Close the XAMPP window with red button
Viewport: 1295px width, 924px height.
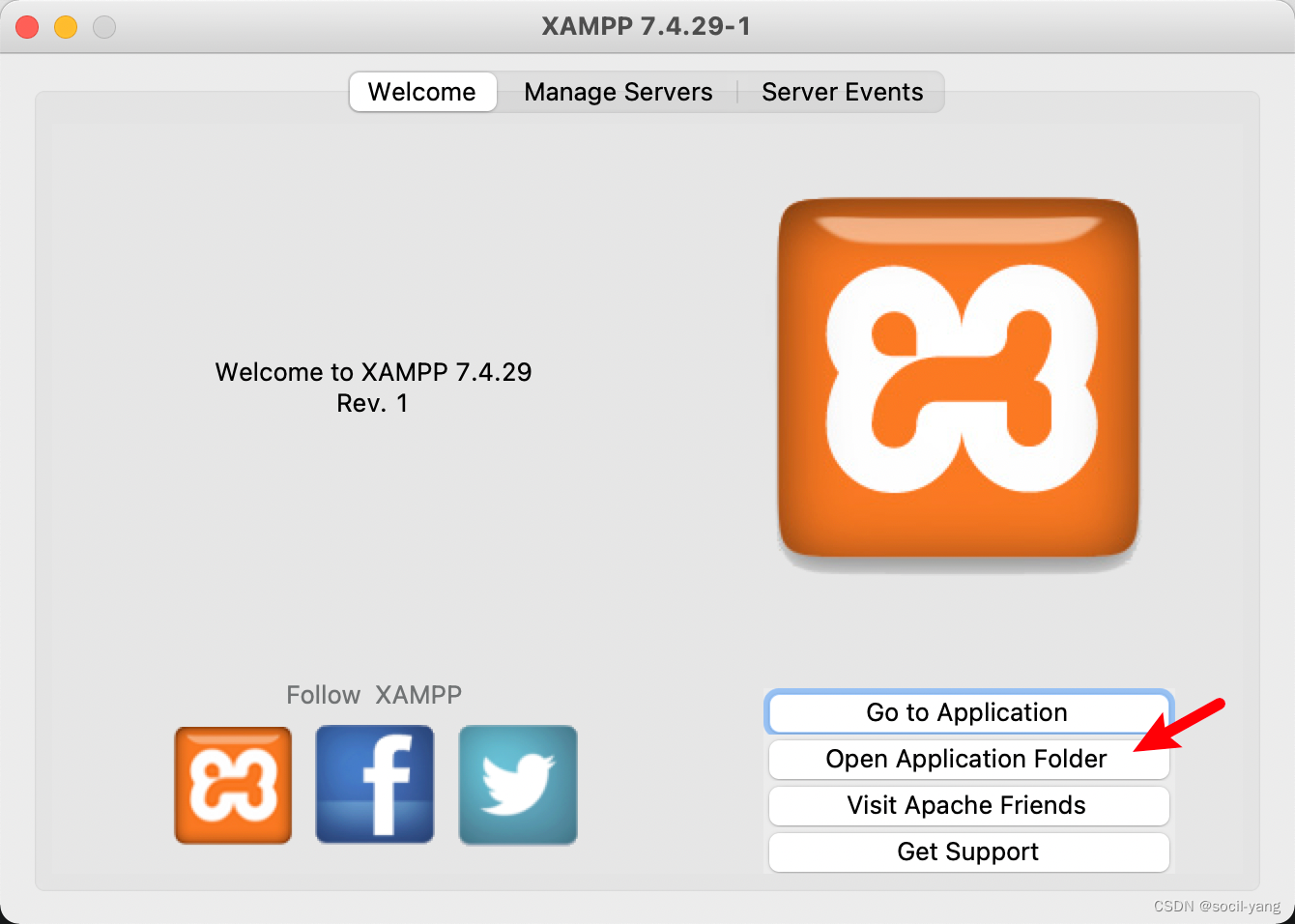27,27
